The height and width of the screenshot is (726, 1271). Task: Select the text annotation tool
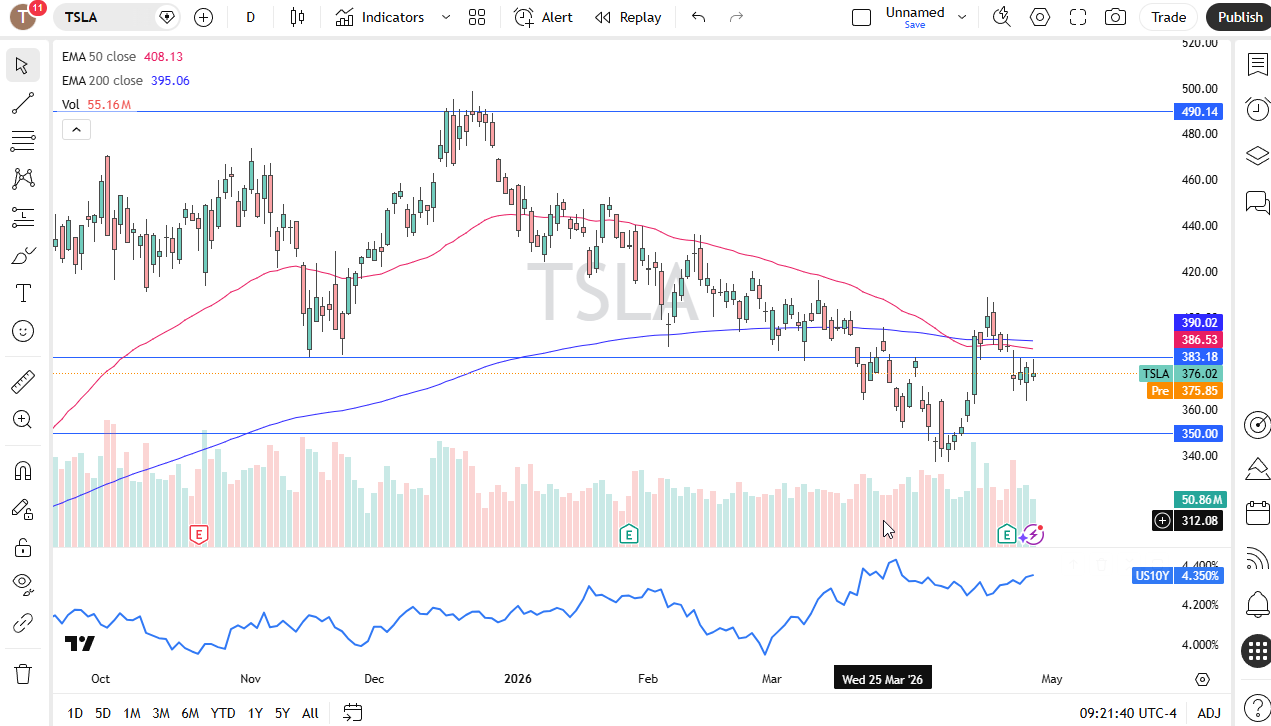click(x=23, y=293)
